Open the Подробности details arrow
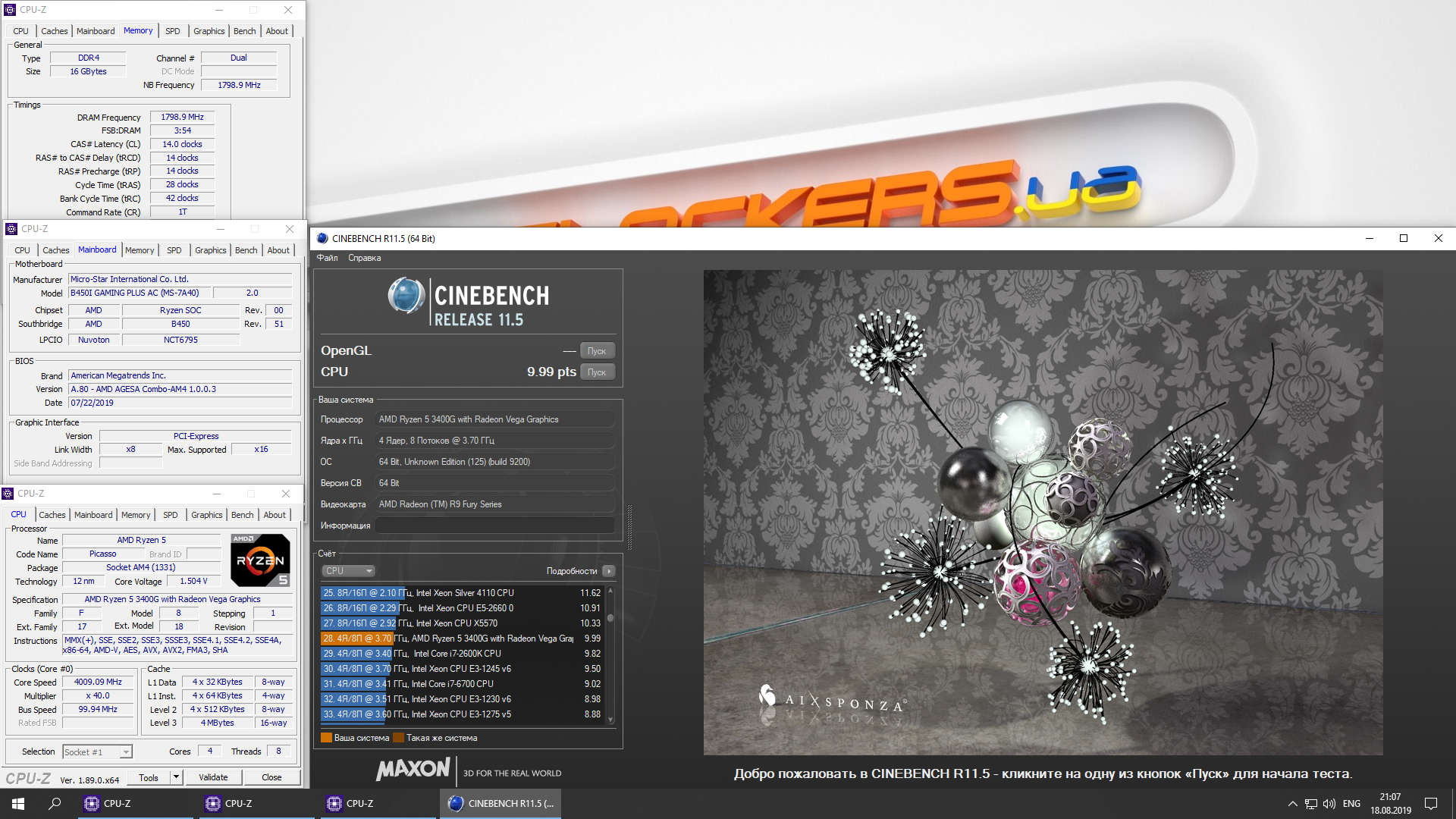The width and height of the screenshot is (1456, 819). [608, 571]
